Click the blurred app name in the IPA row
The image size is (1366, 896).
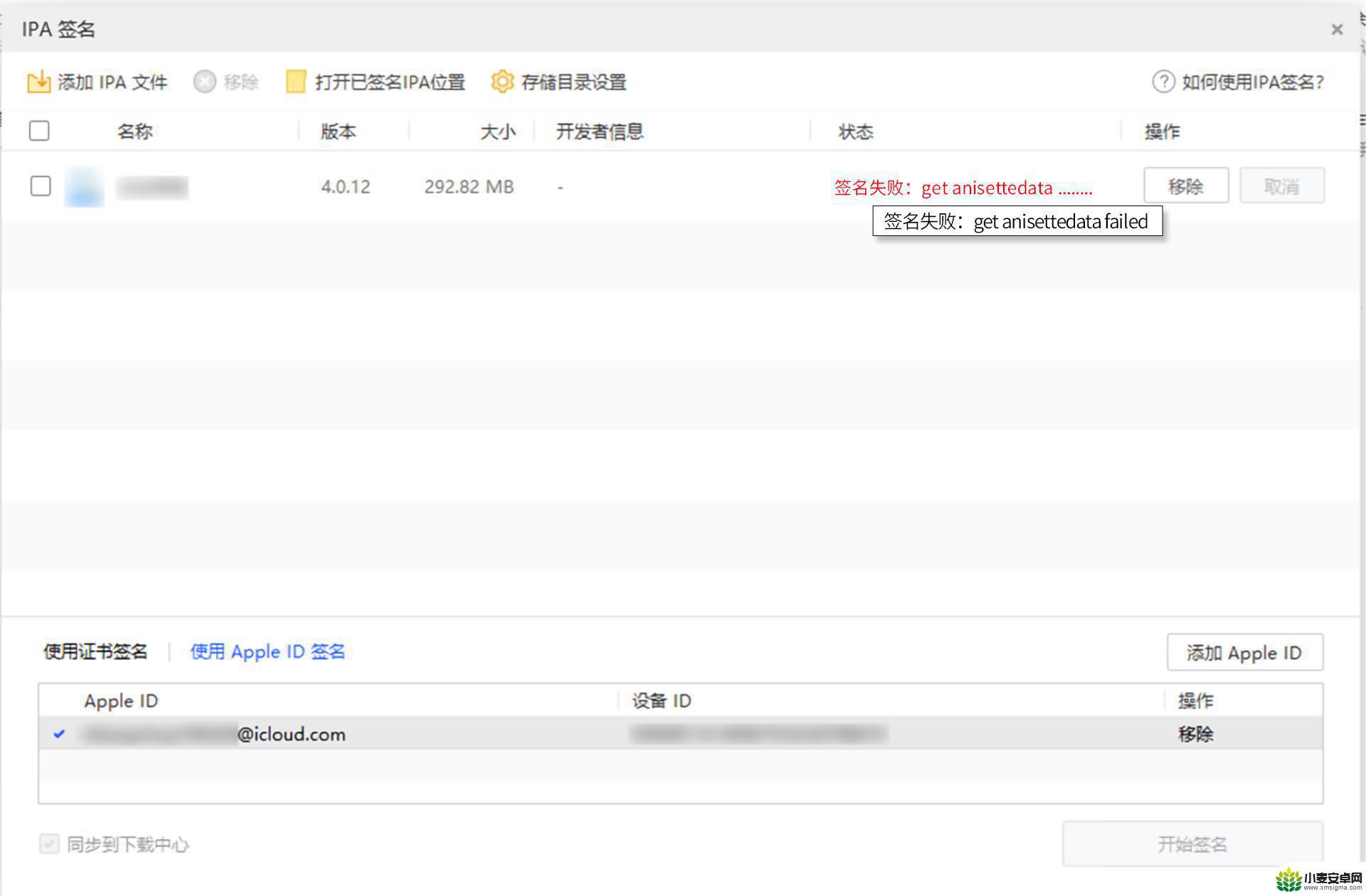point(152,187)
